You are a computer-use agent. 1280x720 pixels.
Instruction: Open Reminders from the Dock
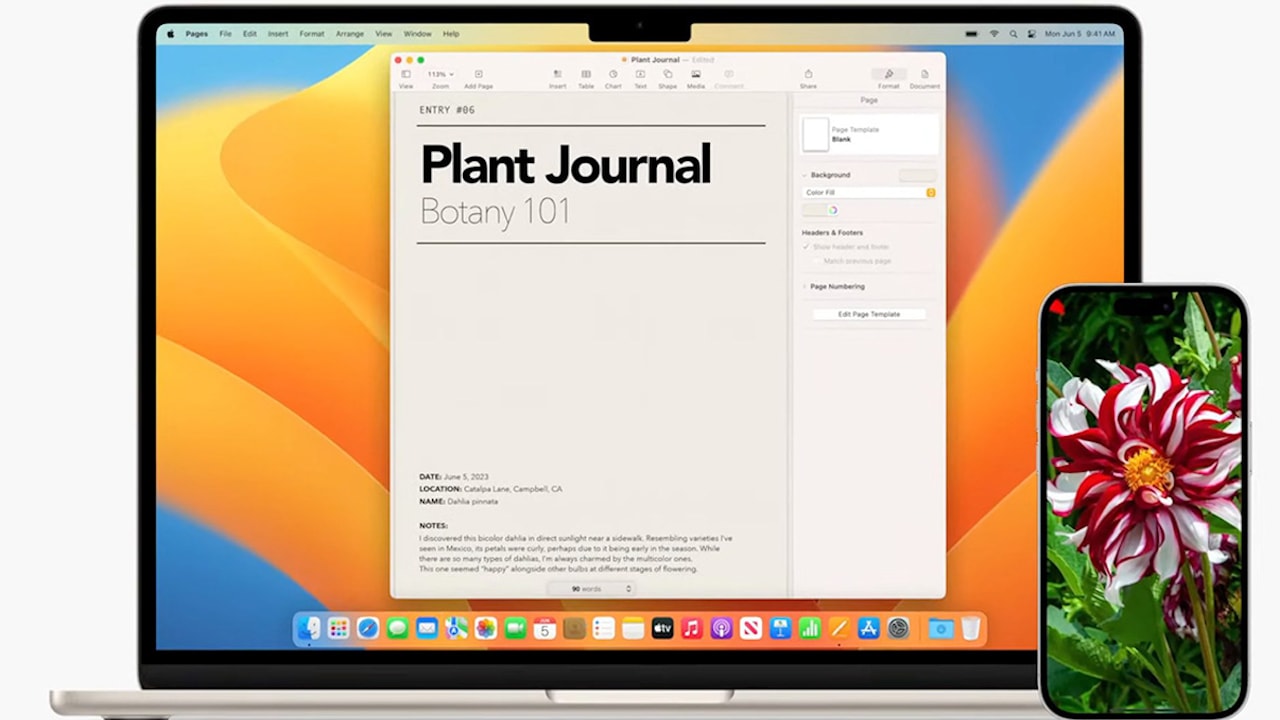pos(603,628)
